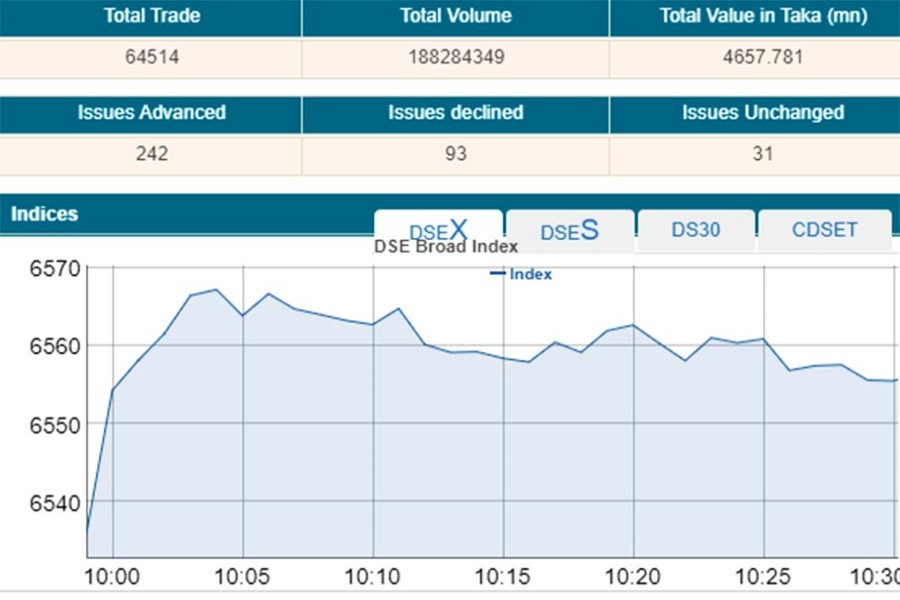Click the Issues Advanced header
The width and height of the screenshot is (900, 600).
pyautogui.click(x=151, y=113)
